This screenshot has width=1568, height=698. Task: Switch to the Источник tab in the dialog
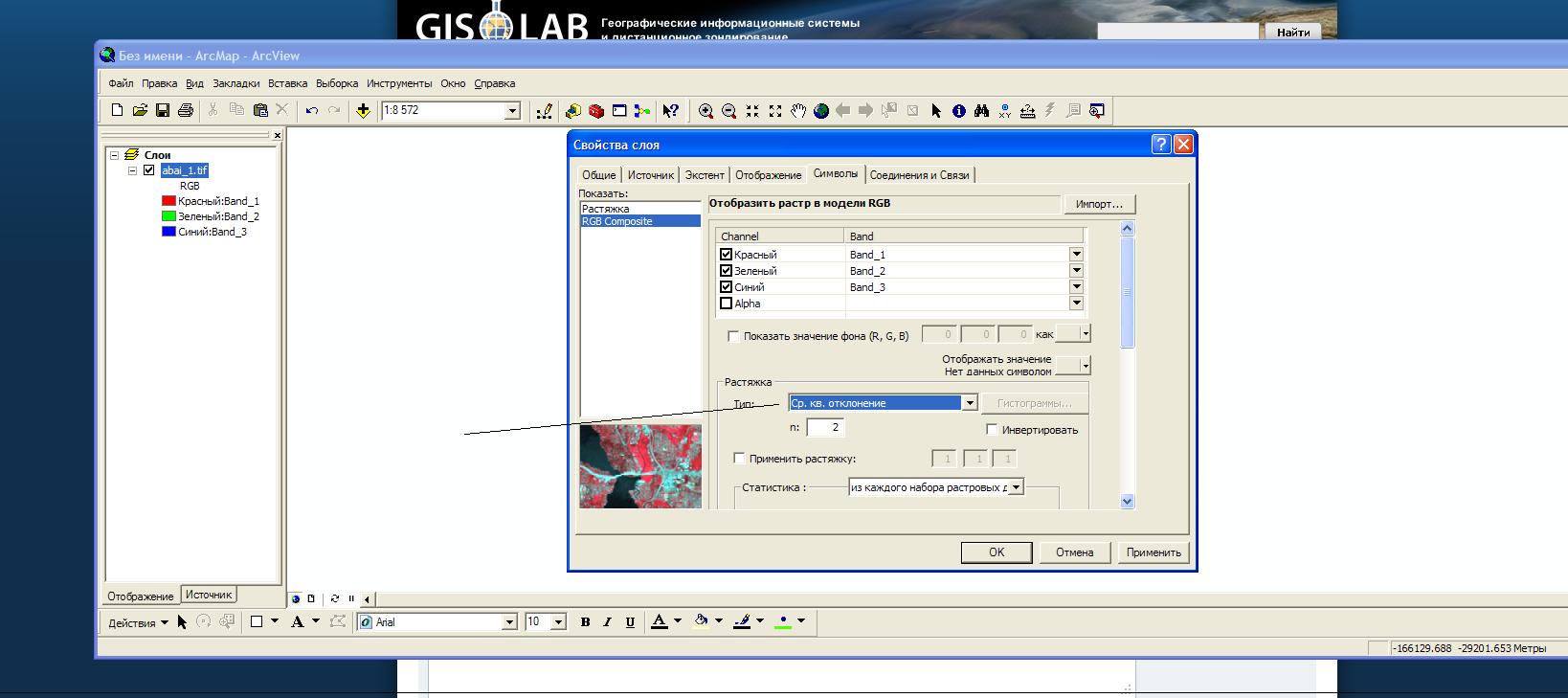coord(651,175)
